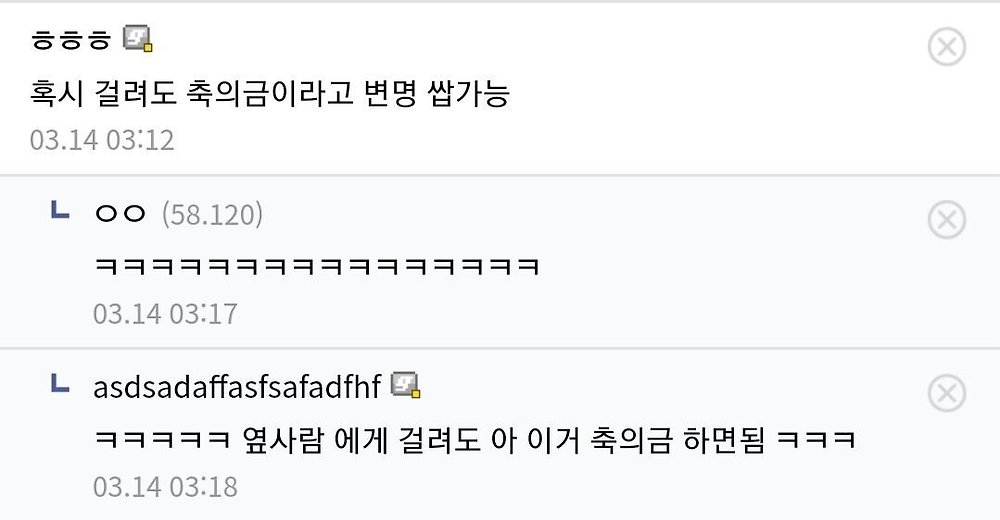Remove the ㅇㅇ (58.120) reply via X icon

pyautogui.click(x=946, y=220)
